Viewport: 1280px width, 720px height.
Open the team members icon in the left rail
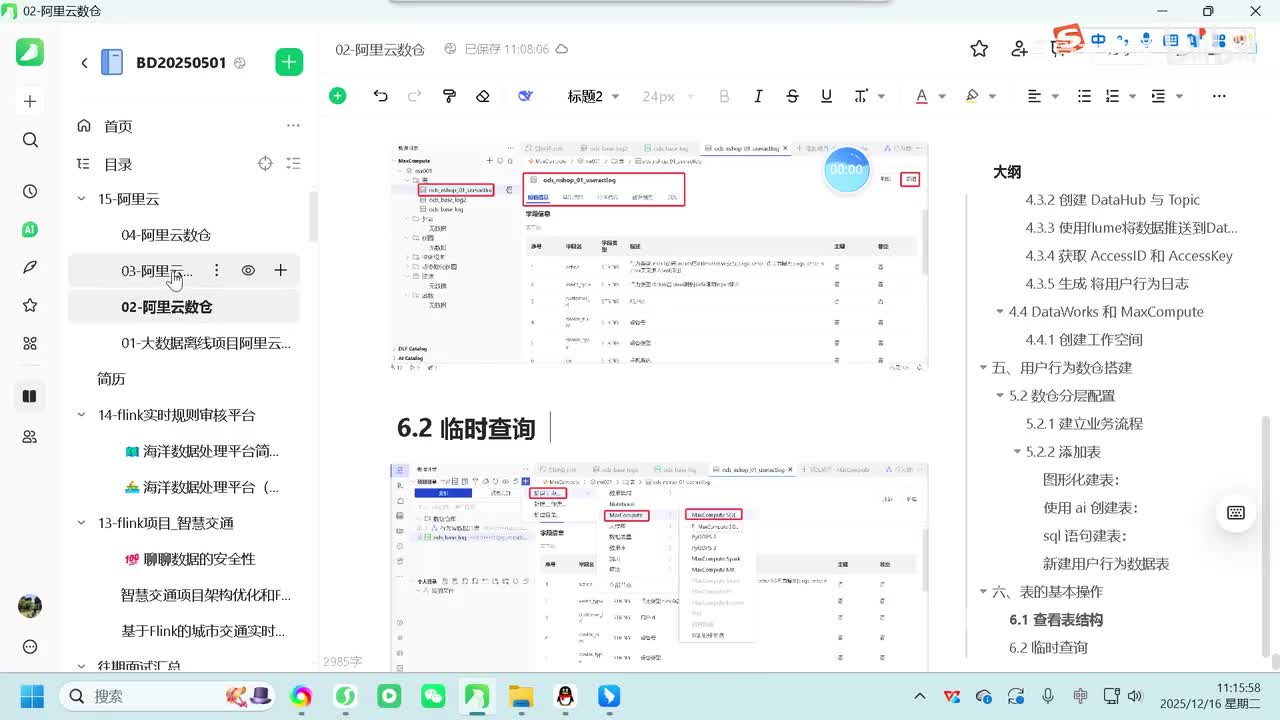point(30,436)
